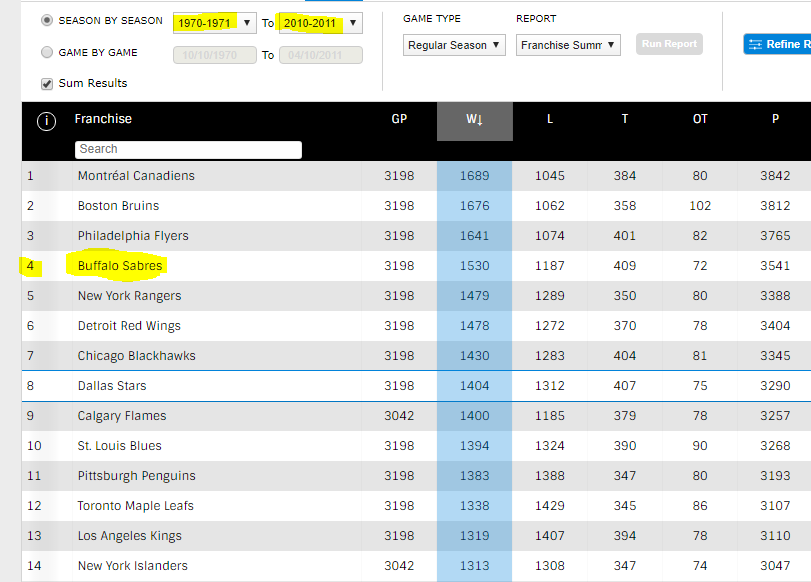Click Detroit Red Wings franchise name
This screenshot has height=582, width=811.
[129, 326]
